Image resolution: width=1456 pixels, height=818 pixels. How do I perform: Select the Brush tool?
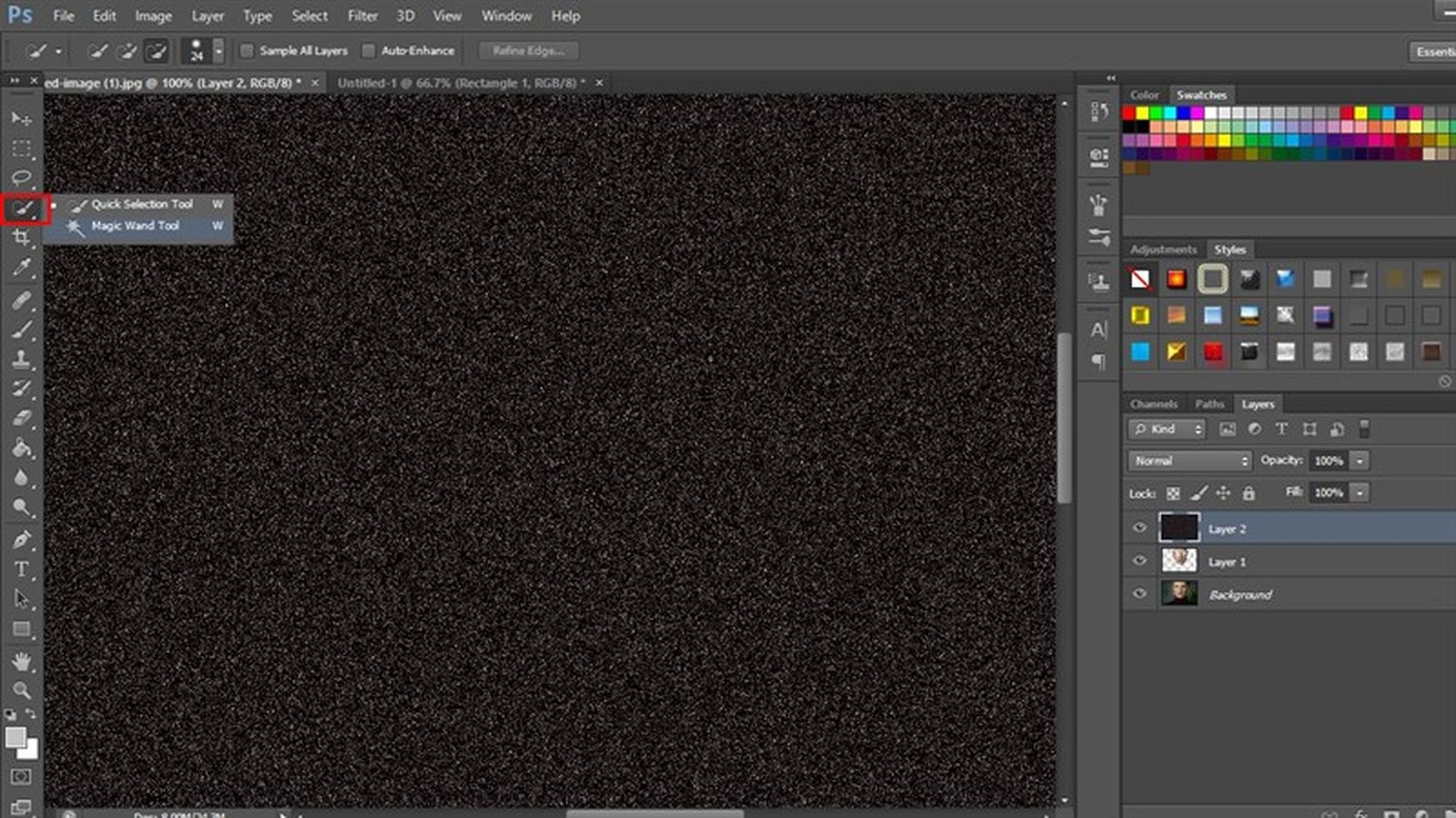[x=21, y=330]
